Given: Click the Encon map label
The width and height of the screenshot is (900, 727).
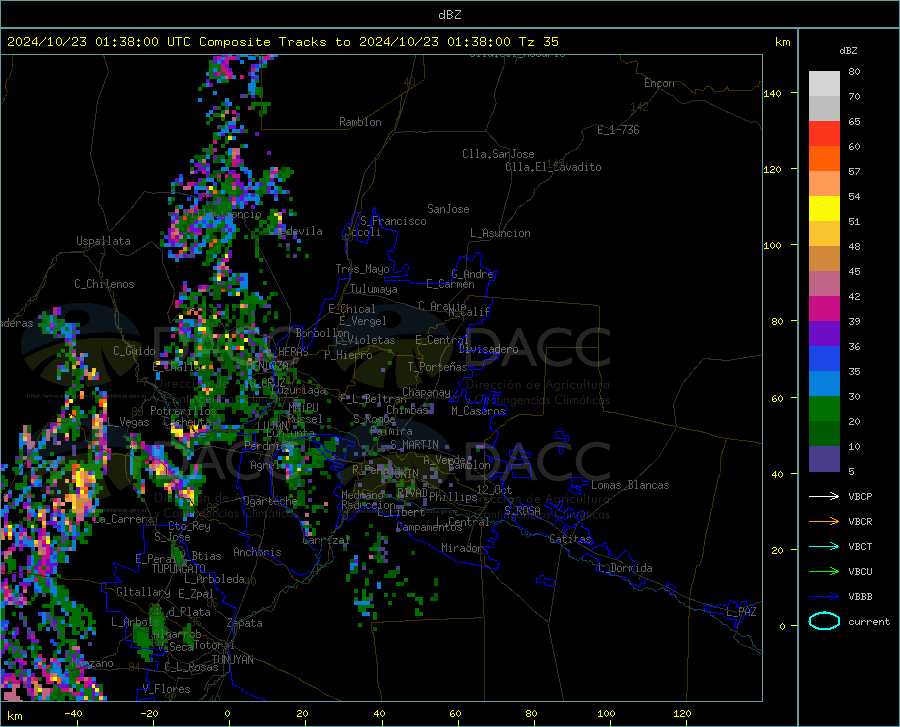Looking at the screenshot, I should [x=659, y=83].
